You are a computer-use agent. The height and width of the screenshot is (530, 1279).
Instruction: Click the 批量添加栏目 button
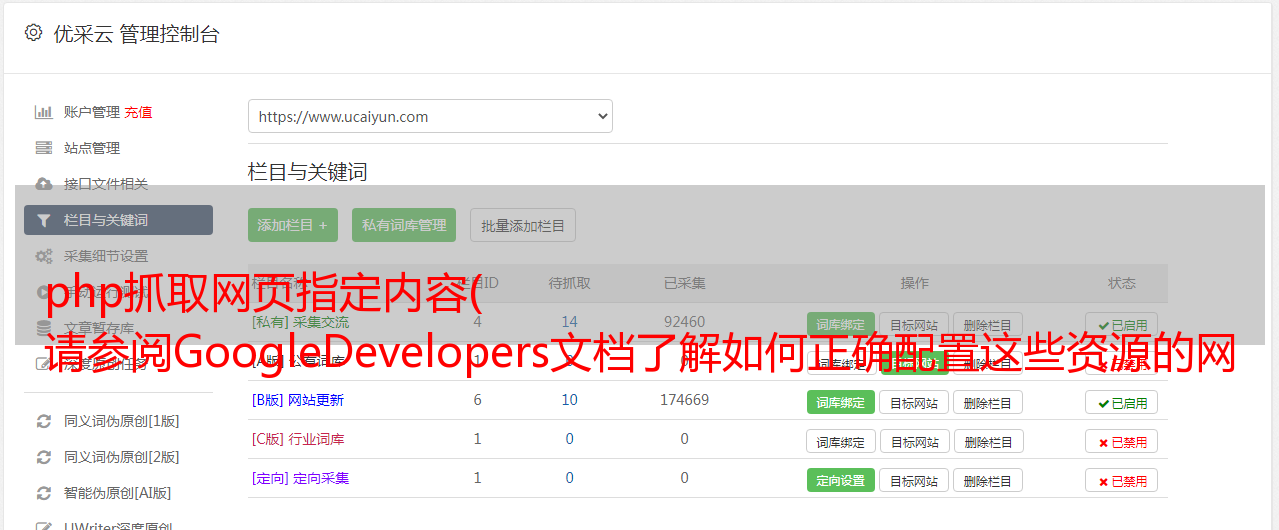coord(523,225)
